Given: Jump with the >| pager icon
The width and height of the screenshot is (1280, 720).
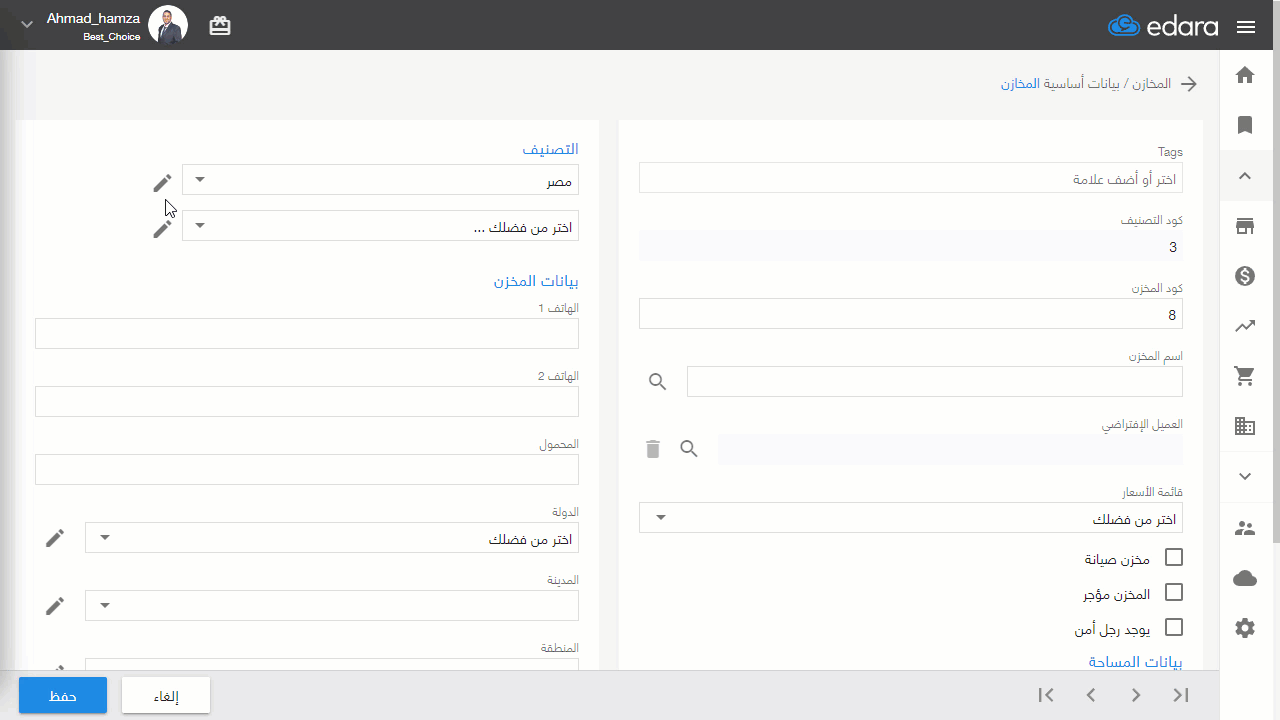Looking at the screenshot, I should coord(1181,695).
